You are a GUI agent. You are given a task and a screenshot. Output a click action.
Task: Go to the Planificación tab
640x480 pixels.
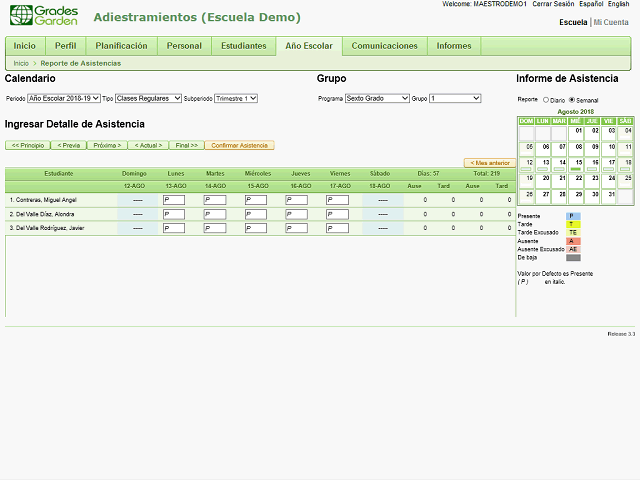point(121,46)
